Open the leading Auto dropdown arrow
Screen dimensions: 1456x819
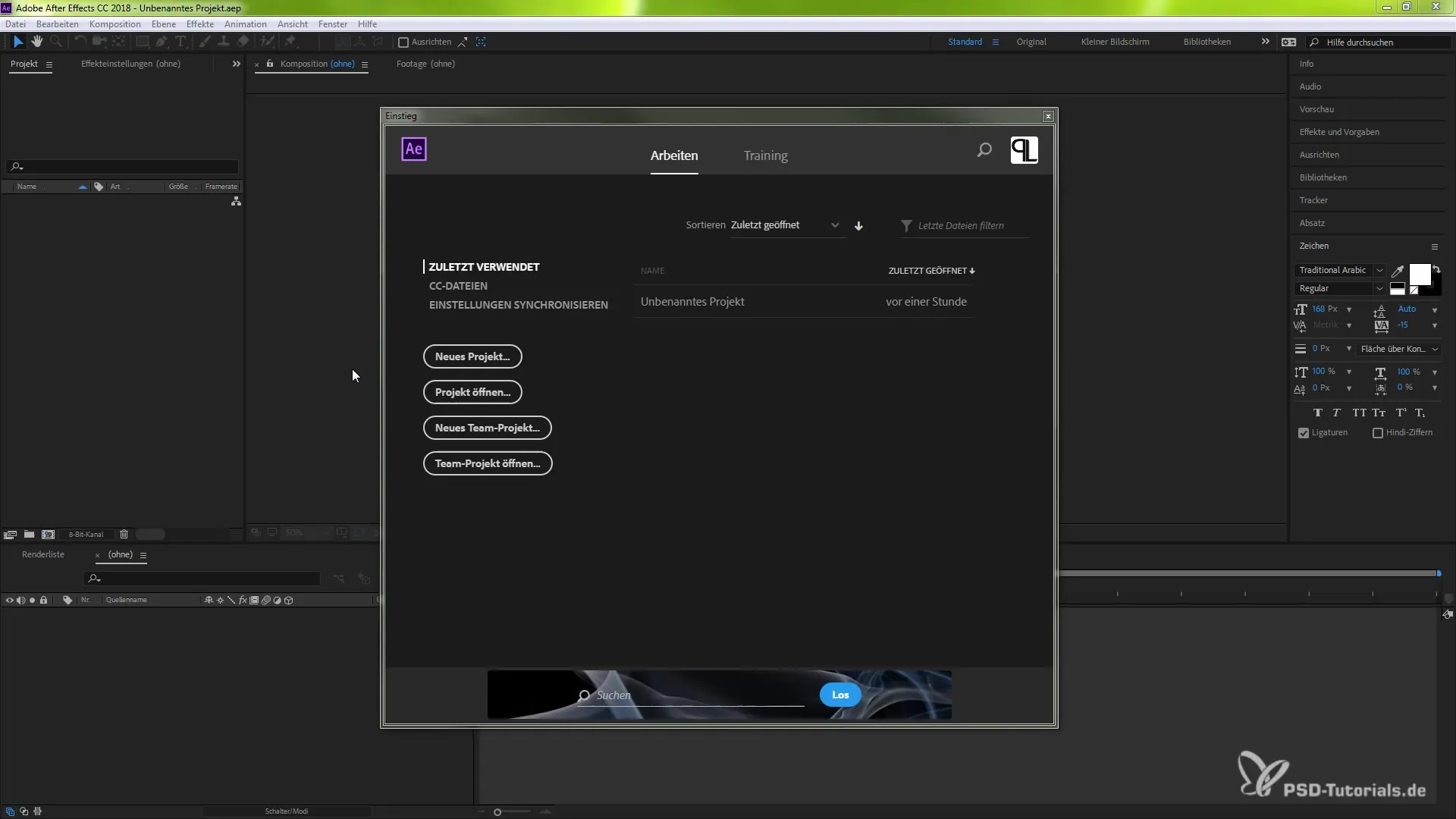point(1435,310)
